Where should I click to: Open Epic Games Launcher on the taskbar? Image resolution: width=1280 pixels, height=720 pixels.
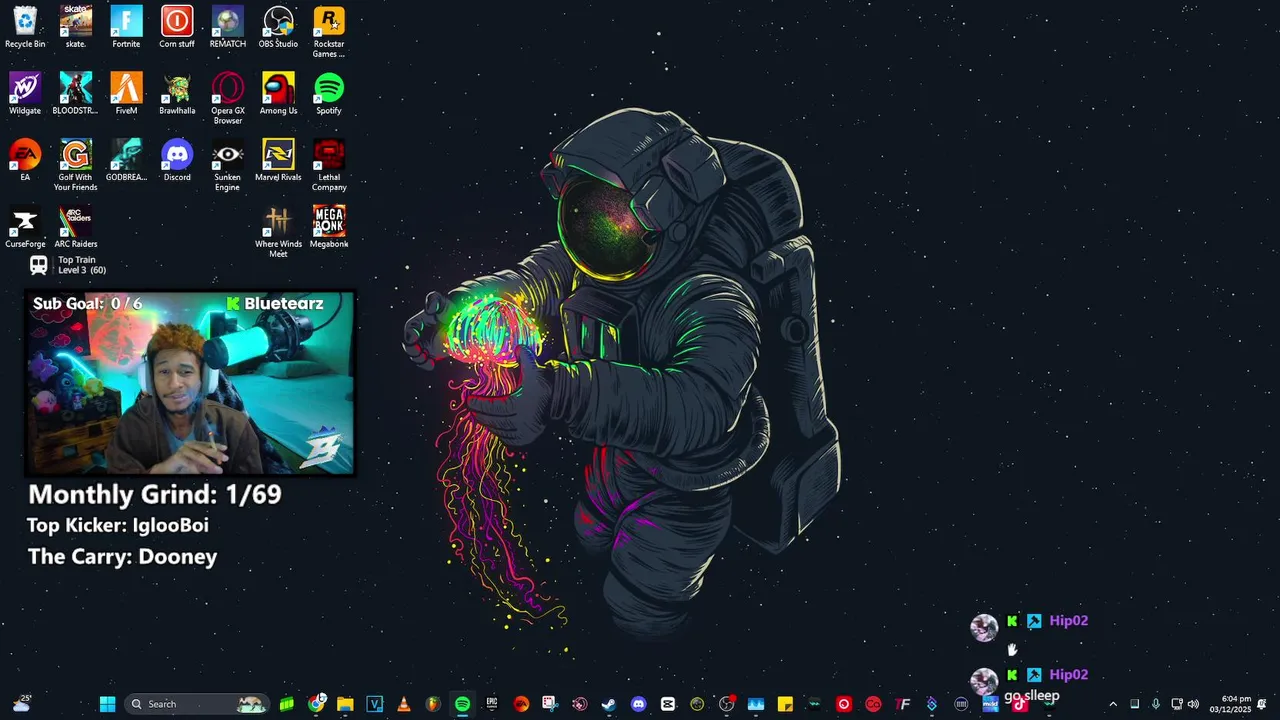click(491, 704)
